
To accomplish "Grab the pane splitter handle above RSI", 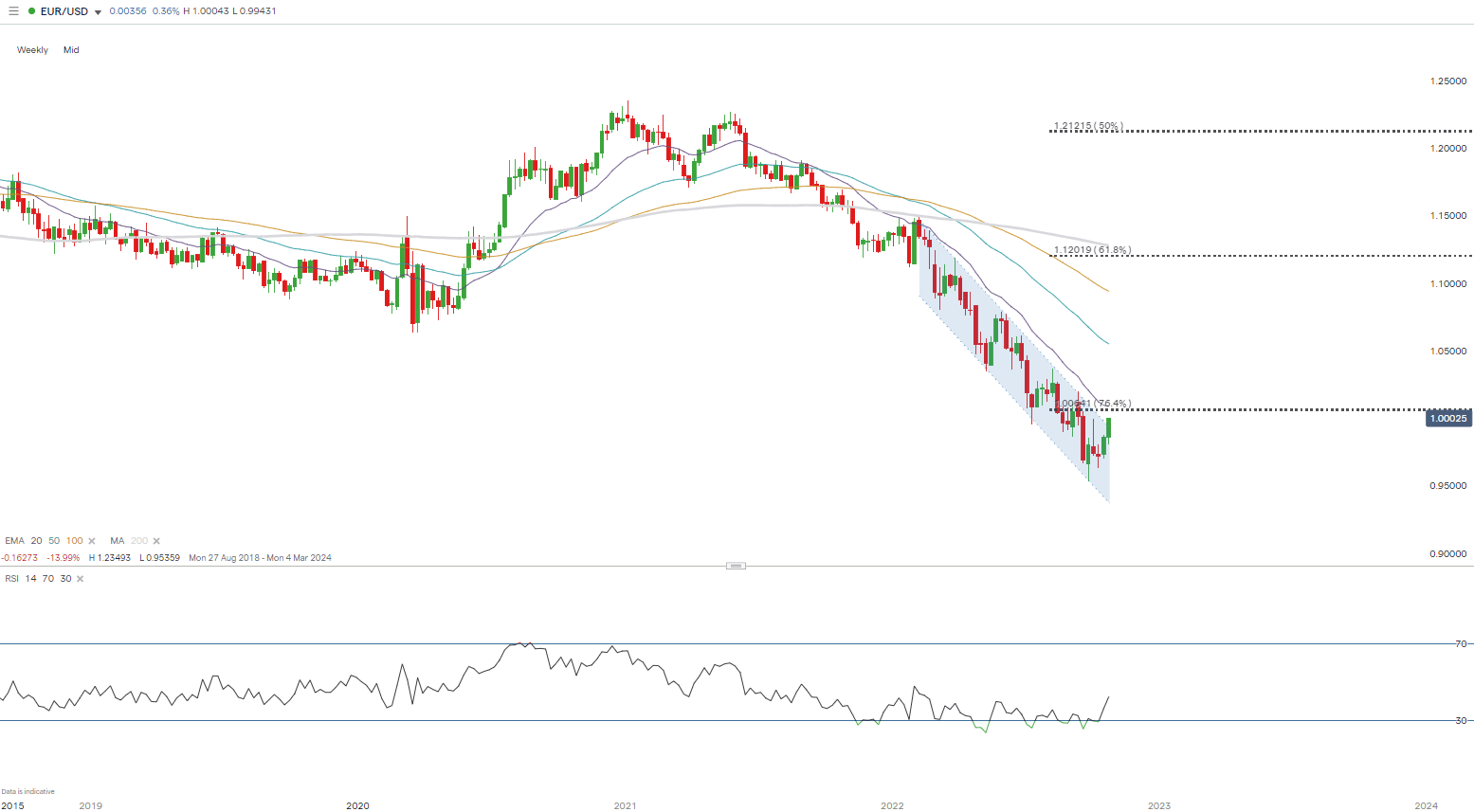I will coord(737,566).
